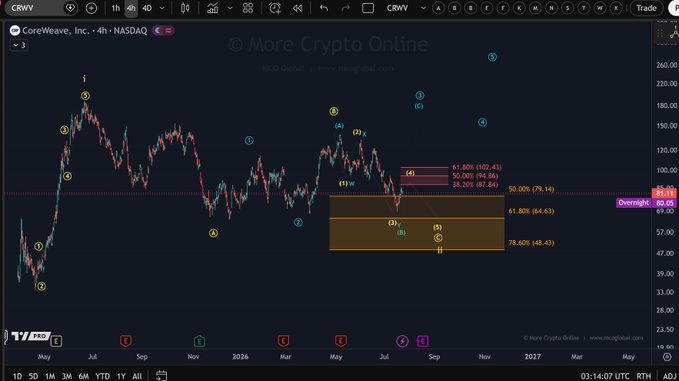Switch to the 1Y date range
679x381 pixels.
point(121,376)
